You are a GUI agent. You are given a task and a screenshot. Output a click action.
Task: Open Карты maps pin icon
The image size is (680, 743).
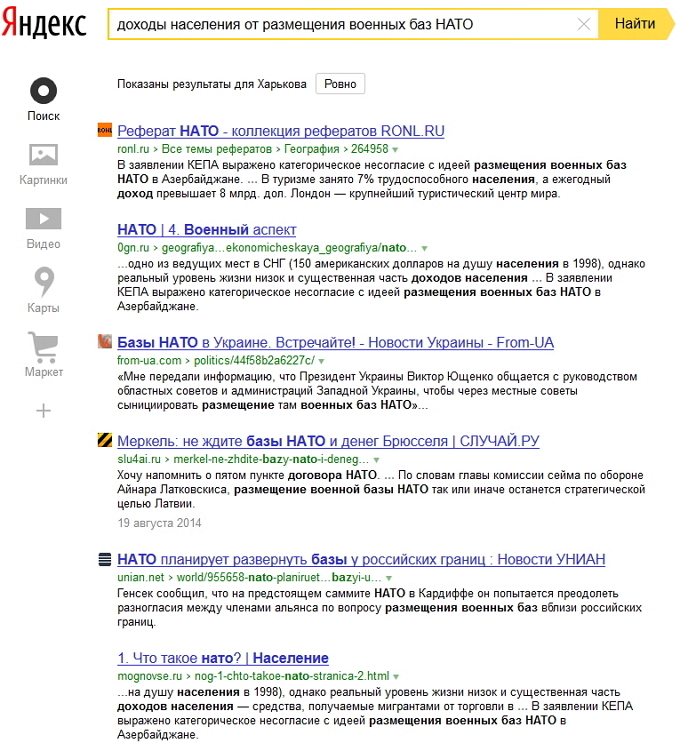pyautogui.click(x=44, y=282)
